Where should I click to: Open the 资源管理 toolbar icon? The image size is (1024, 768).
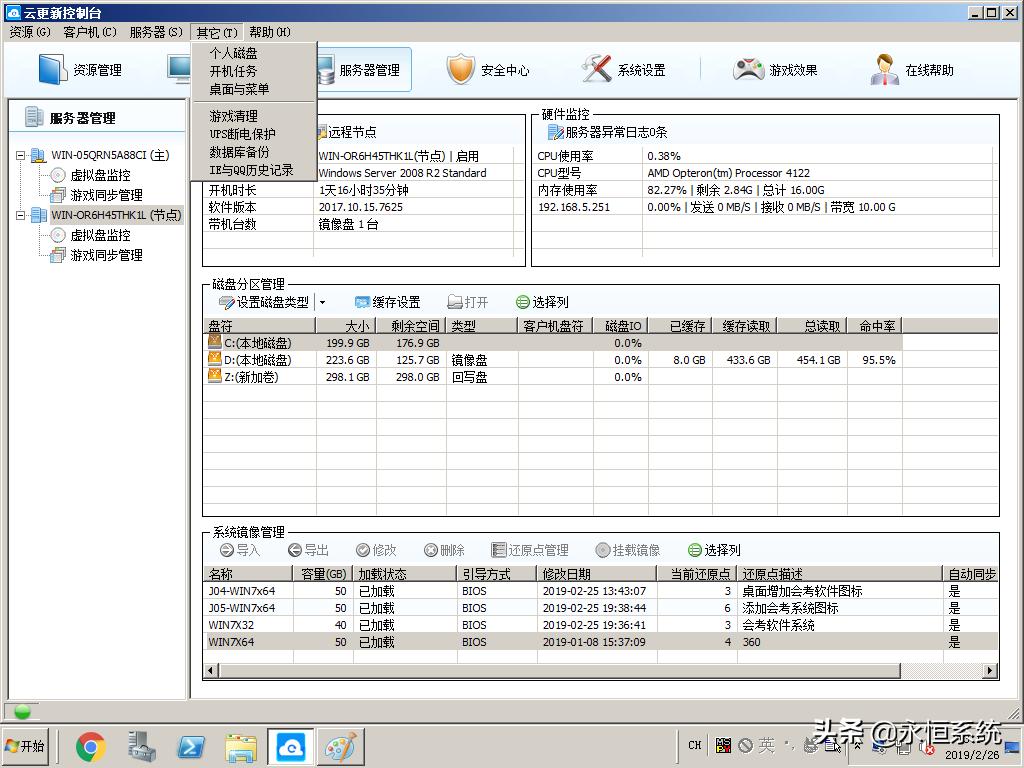pyautogui.click(x=80, y=70)
